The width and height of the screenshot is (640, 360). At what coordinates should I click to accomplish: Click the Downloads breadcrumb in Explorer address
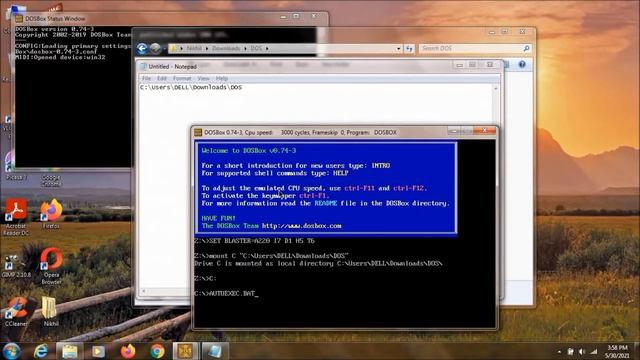click(x=226, y=49)
